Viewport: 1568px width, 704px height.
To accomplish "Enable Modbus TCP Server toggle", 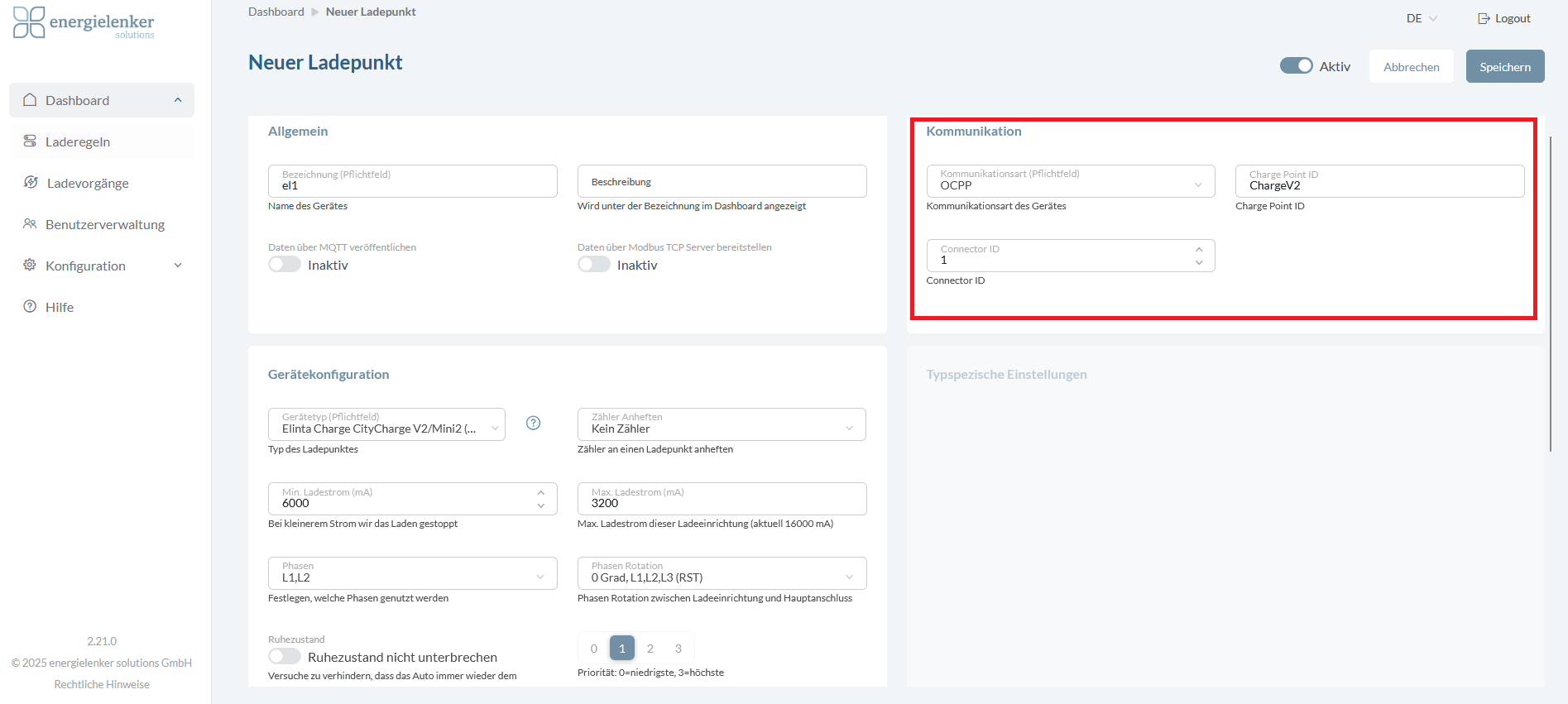I will [x=593, y=265].
